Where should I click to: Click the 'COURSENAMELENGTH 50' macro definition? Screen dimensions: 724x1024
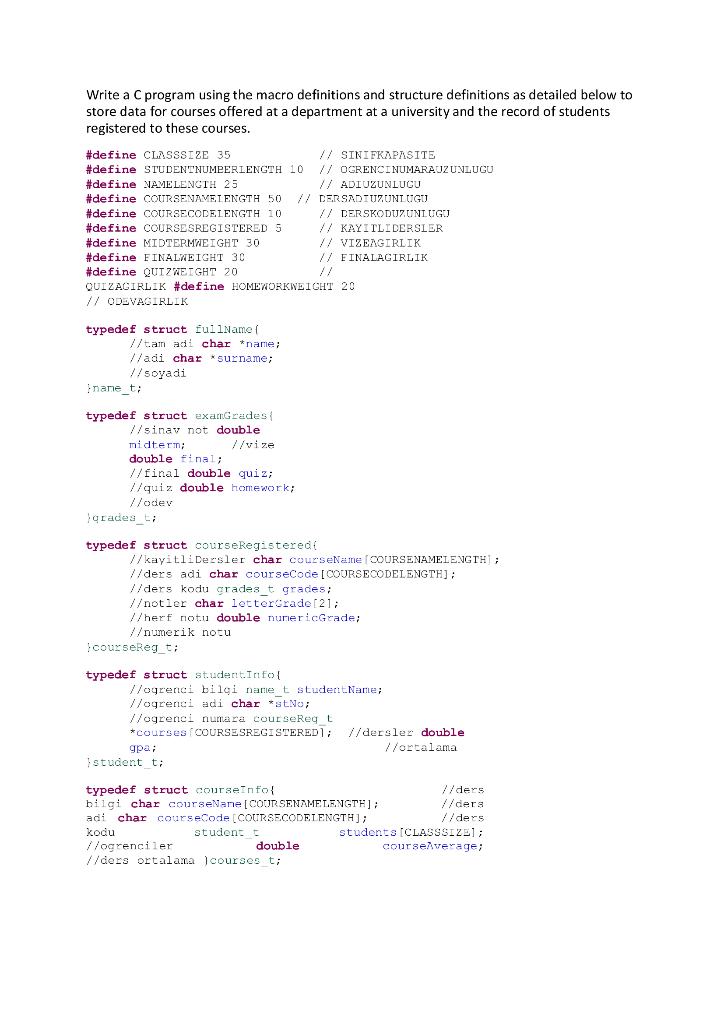click(x=212, y=199)
